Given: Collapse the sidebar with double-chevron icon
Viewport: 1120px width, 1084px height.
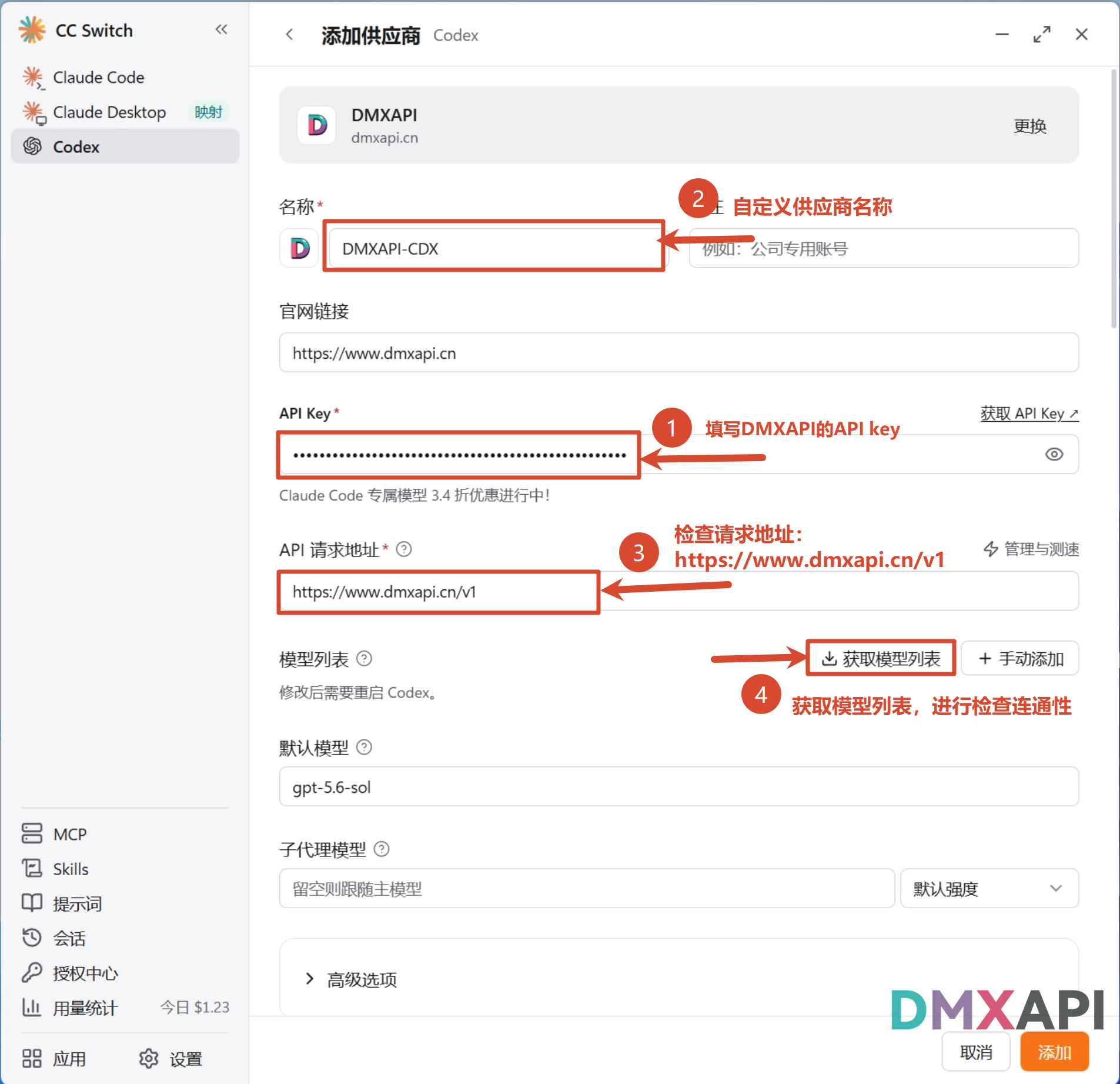Looking at the screenshot, I should point(221,29).
